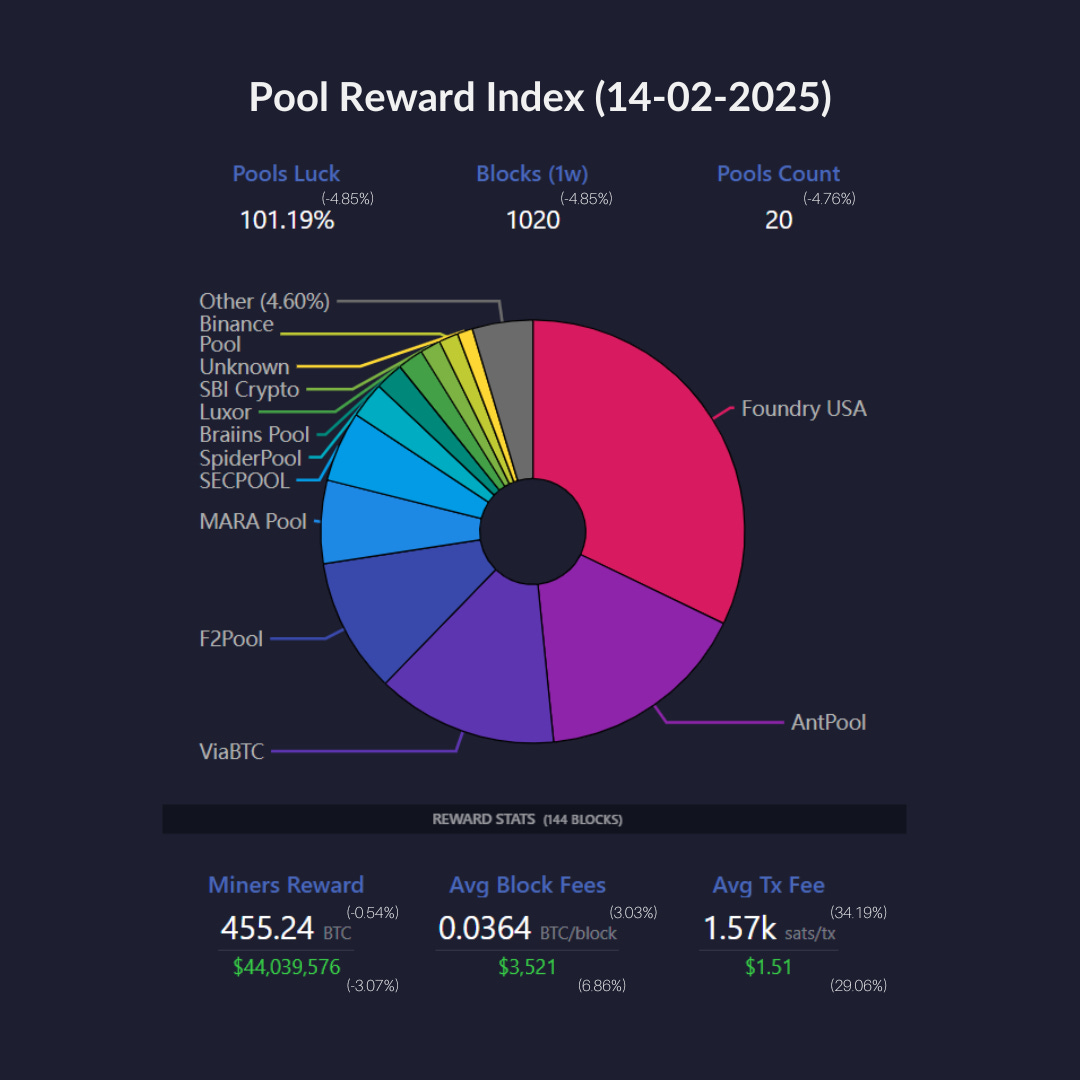Click the AntPool label
Image resolution: width=1080 pixels, height=1080 pixels.
pyautogui.click(x=828, y=723)
